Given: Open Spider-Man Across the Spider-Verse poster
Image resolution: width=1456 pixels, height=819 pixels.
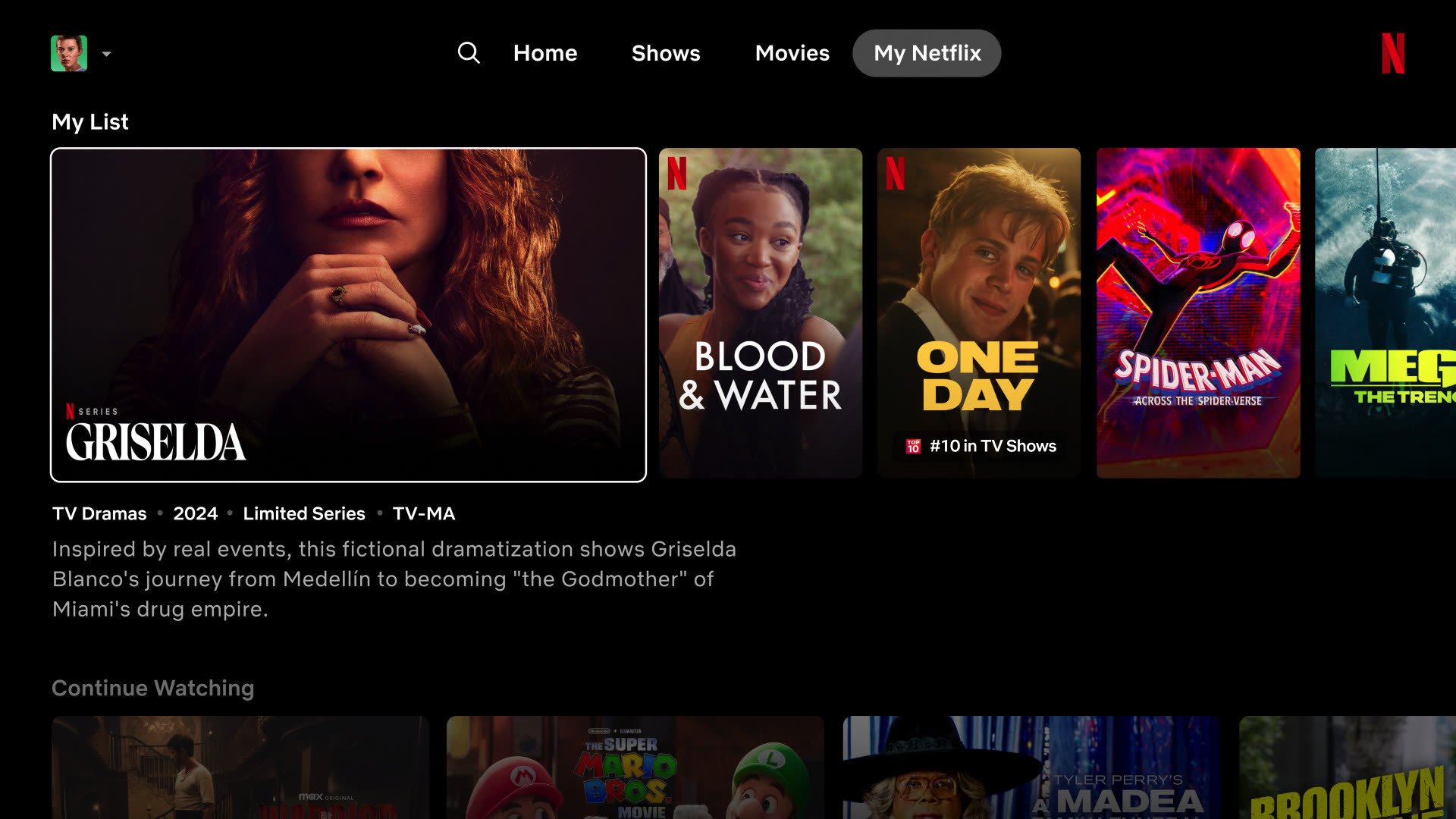Looking at the screenshot, I should coord(1198,313).
